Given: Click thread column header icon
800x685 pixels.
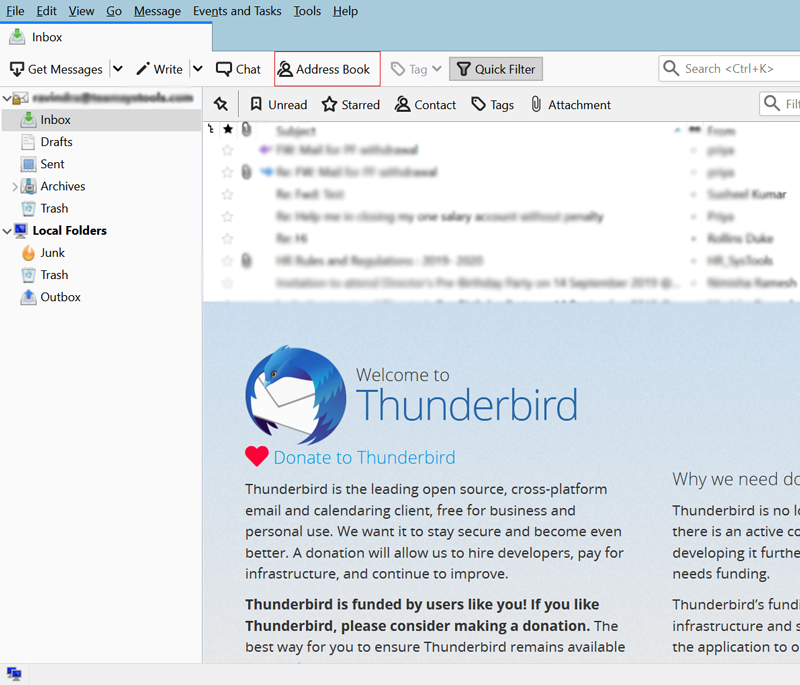Looking at the screenshot, I should pos(211,130).
